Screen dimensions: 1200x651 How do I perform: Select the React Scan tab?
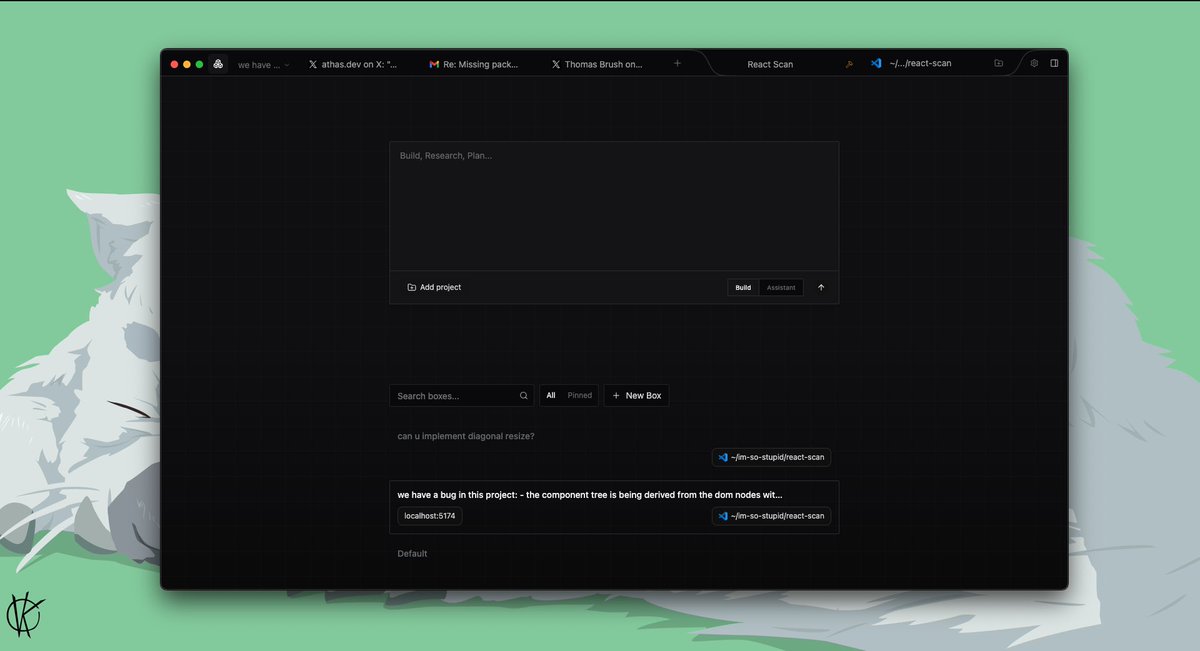coord(770,64)
